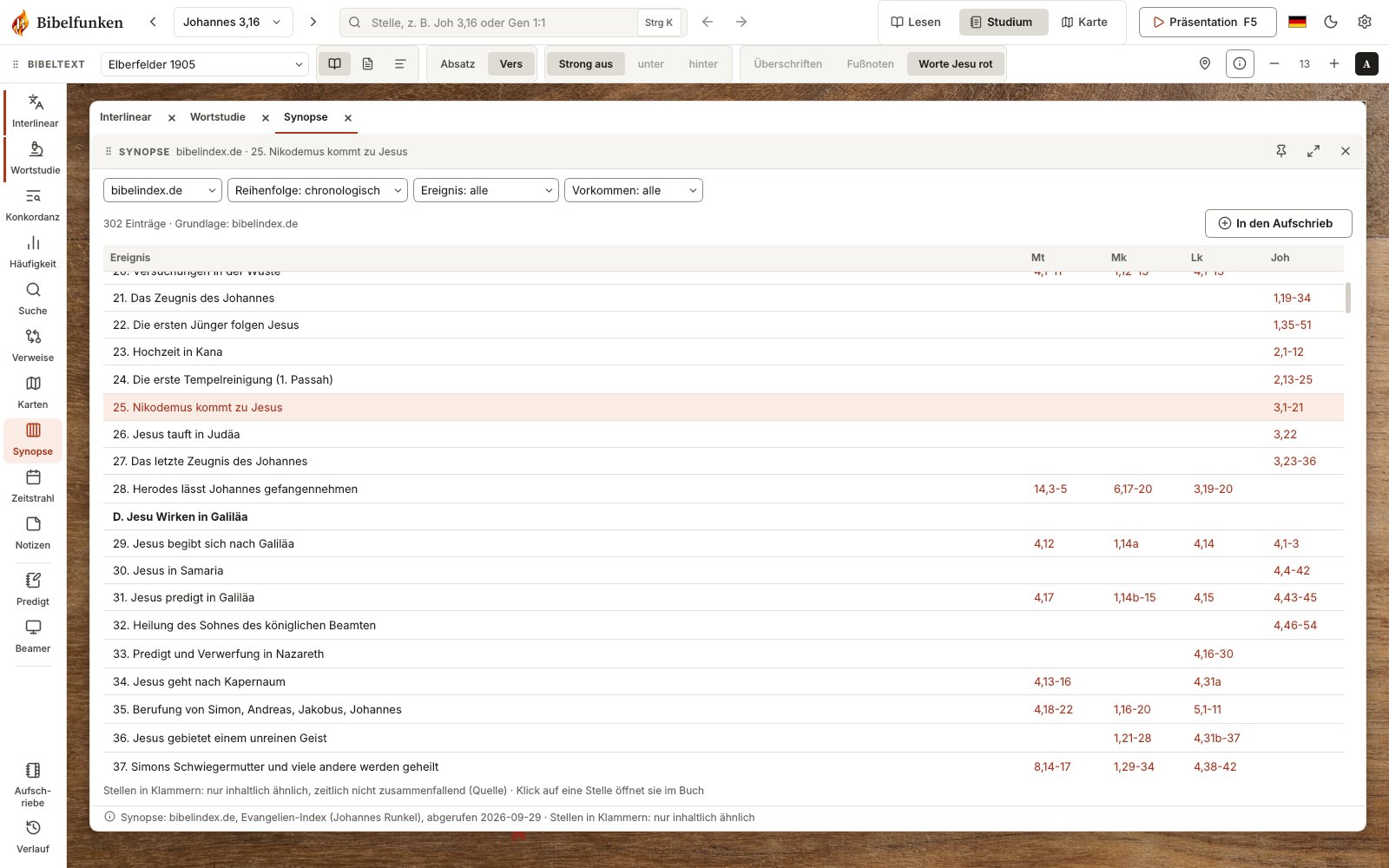This screenshot has height=868, width=1389.
Task: Click the location pin icon in toolbar
Action: 1205,63
